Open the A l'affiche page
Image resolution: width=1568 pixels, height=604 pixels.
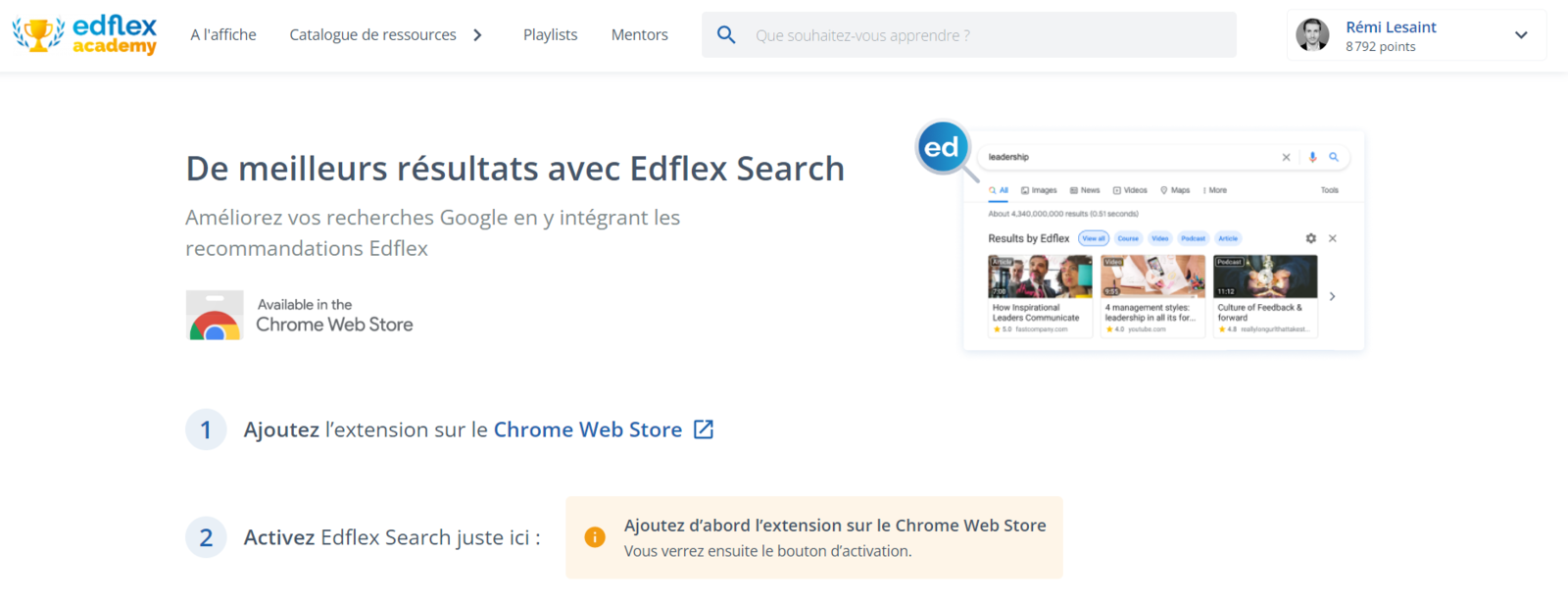[223, 34]
